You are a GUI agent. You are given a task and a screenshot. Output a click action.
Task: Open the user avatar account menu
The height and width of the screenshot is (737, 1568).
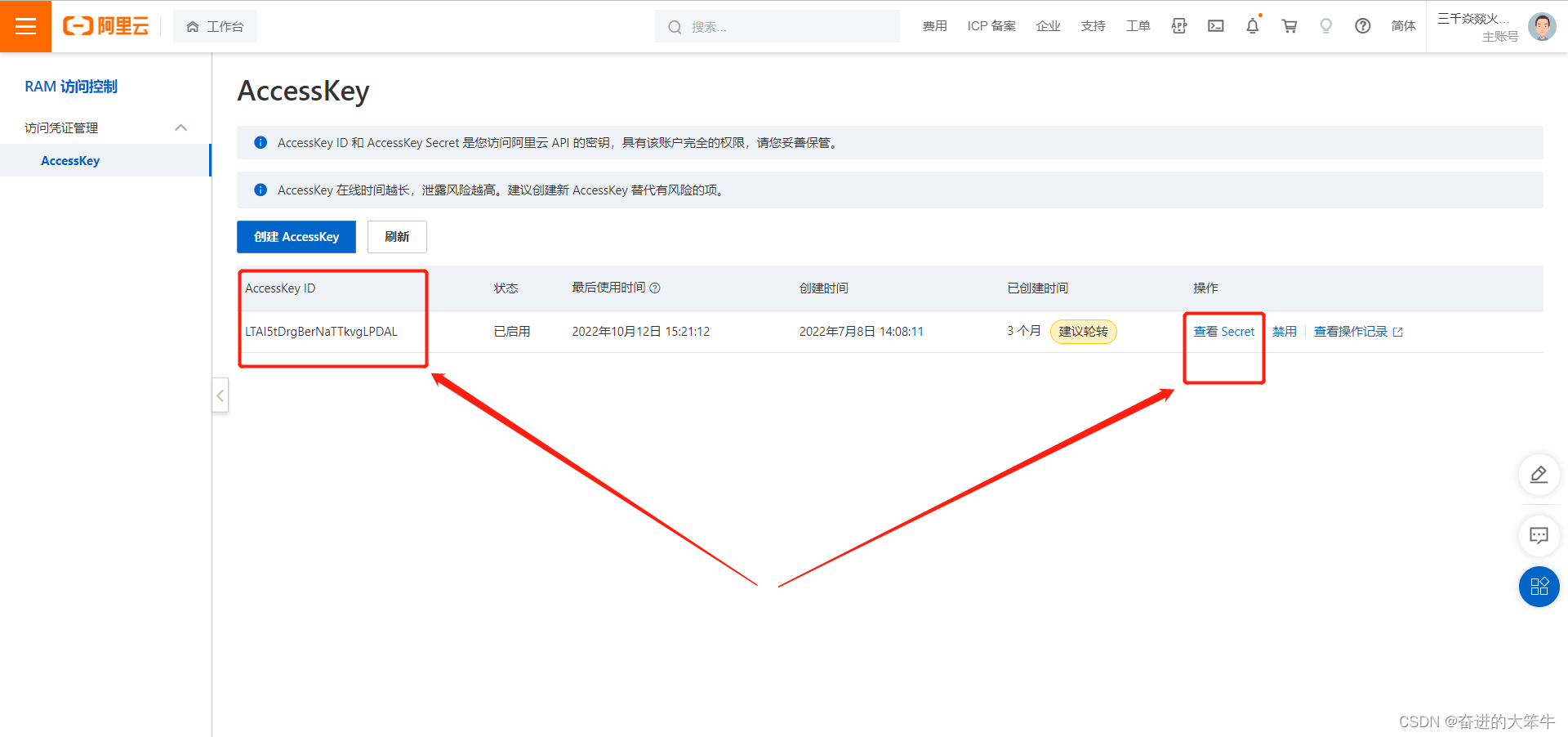tap(1542, 26)
